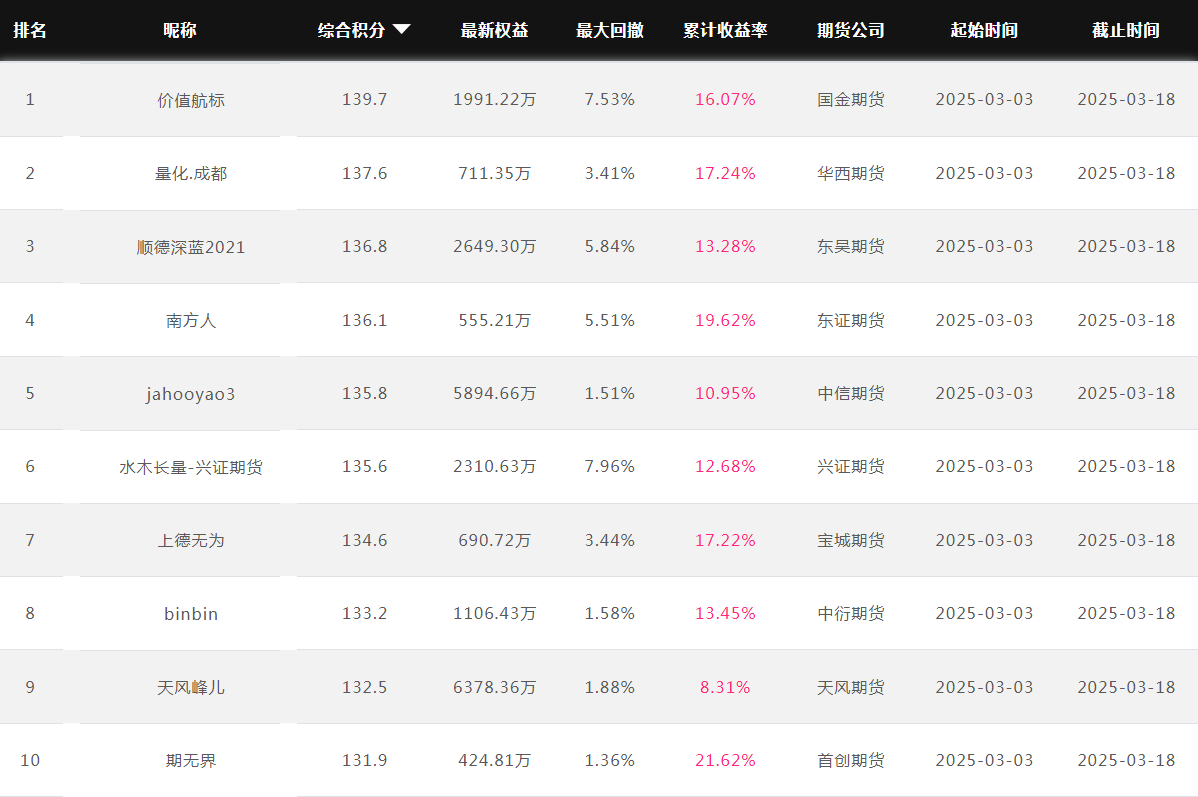1198x797 pixels.
Task: Click the 期货公司 column header
Action: point(850,31)
